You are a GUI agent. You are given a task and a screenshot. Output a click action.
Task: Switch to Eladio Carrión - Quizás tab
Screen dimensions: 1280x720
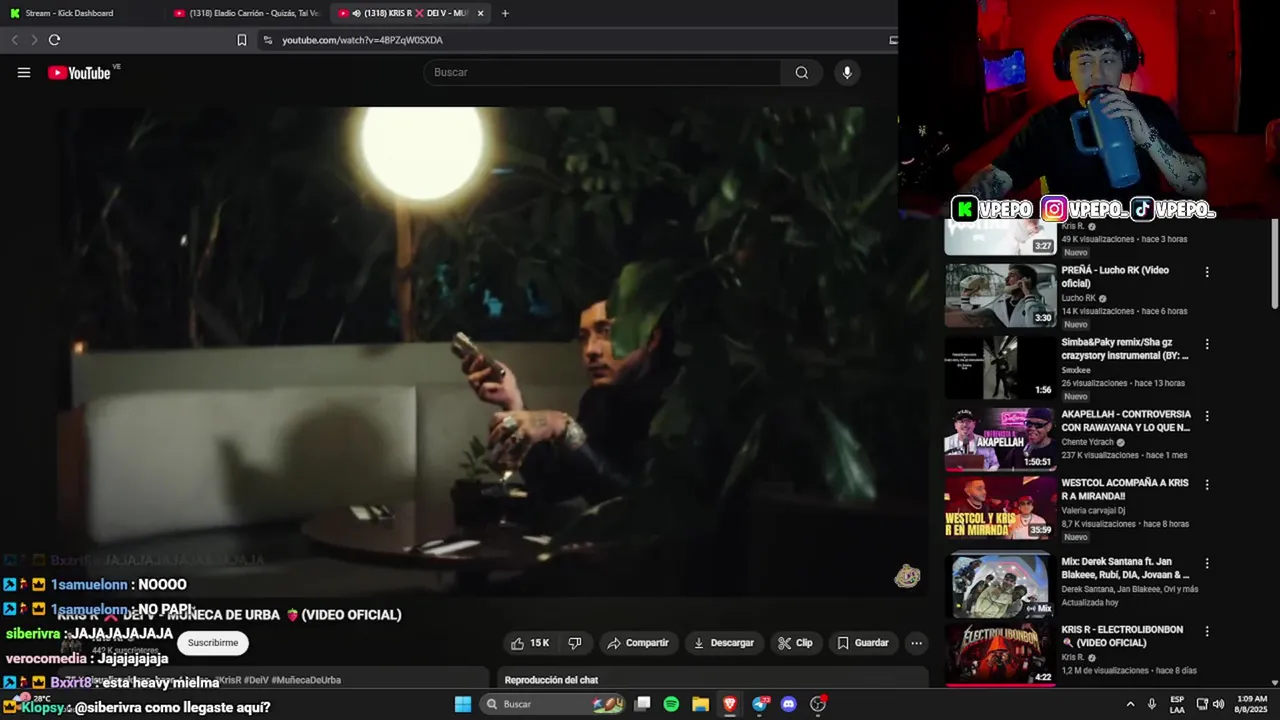[x=246, y=13]
